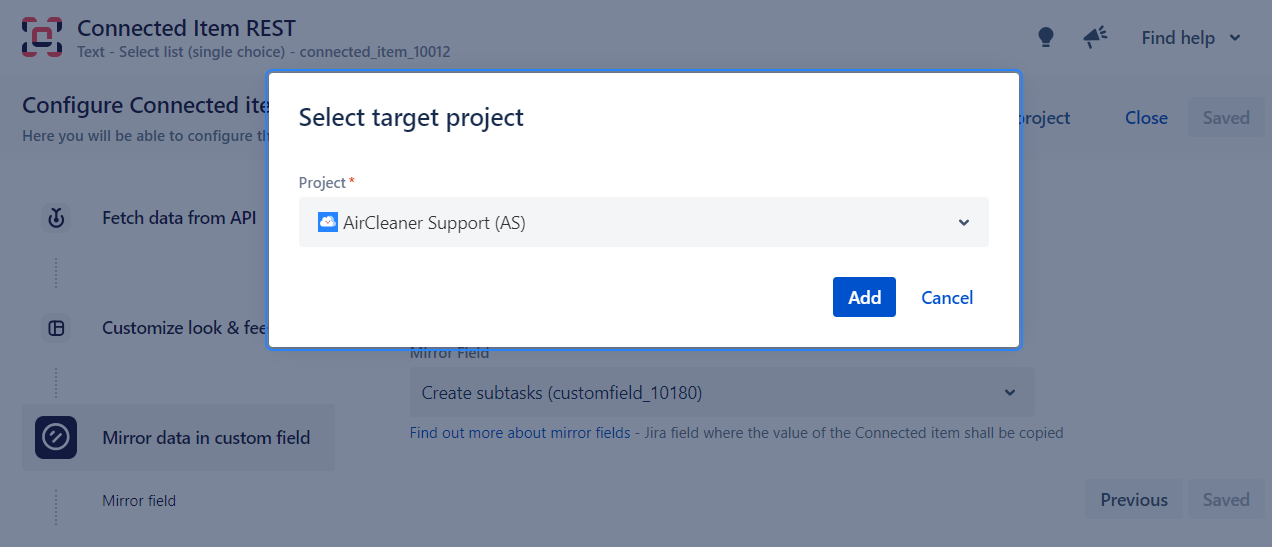Click the Fetch data from API step icon
1272x547 pixels.
tap(57, 218)
